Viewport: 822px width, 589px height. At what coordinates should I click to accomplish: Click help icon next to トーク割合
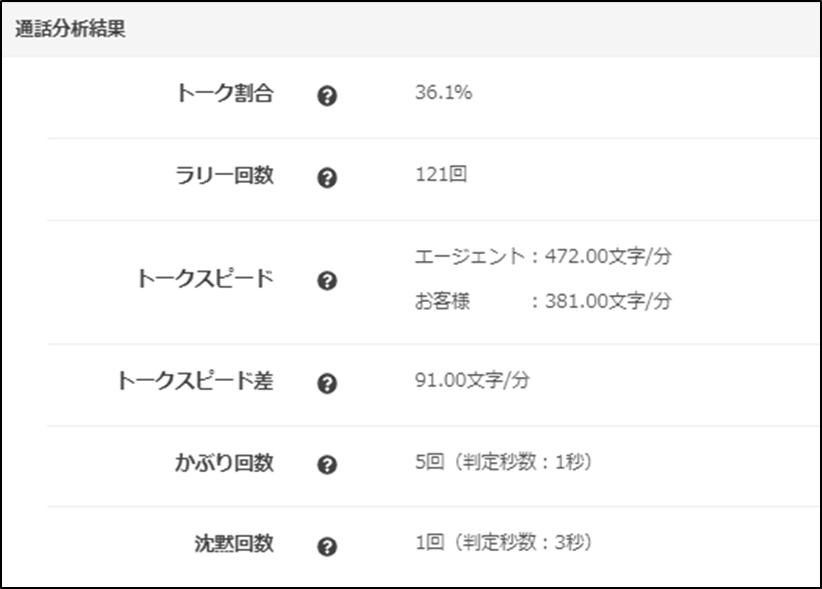tap(327, 97)
